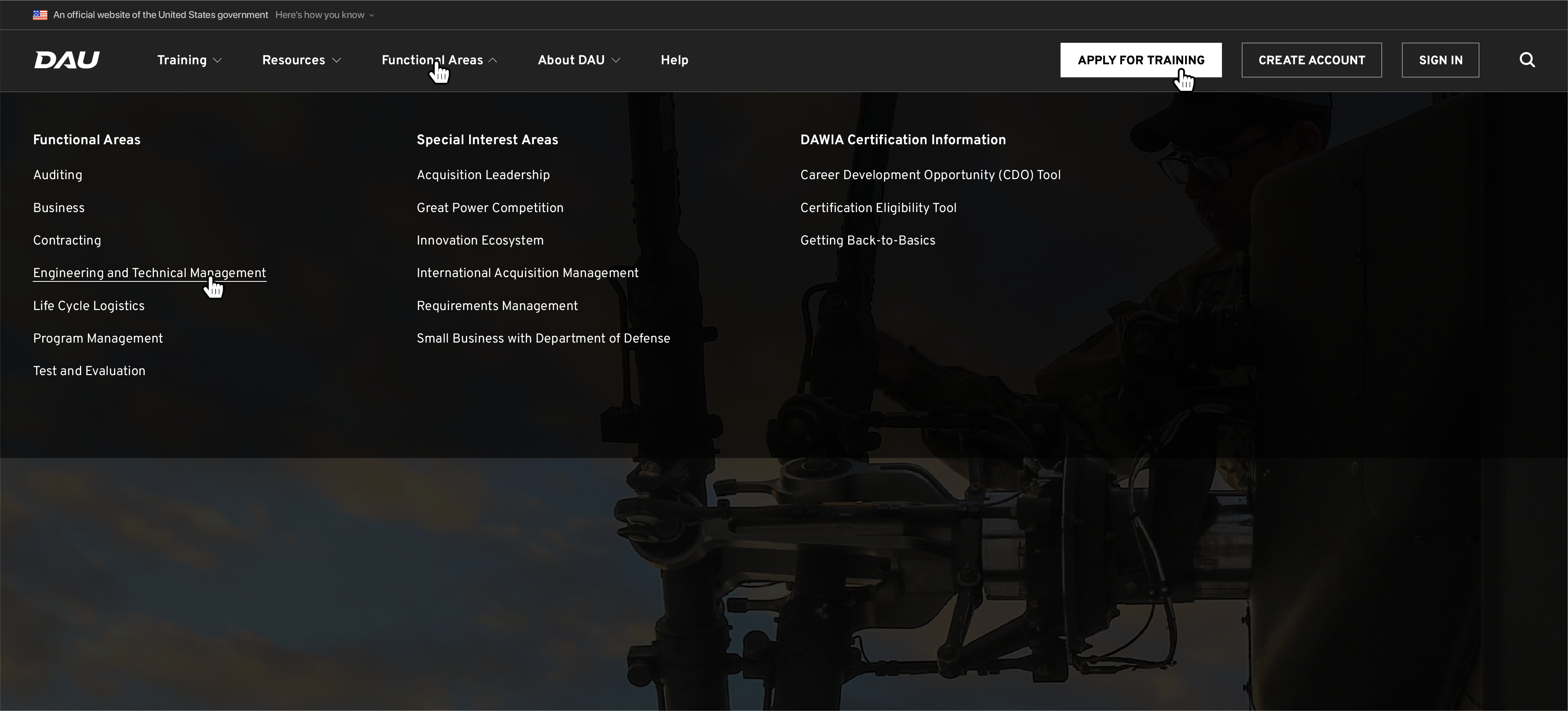Open the Auditing functional area
Image resolution: width=1568 pixels, height=711 pixels.
pyautogui.click(x=58, y=175)
